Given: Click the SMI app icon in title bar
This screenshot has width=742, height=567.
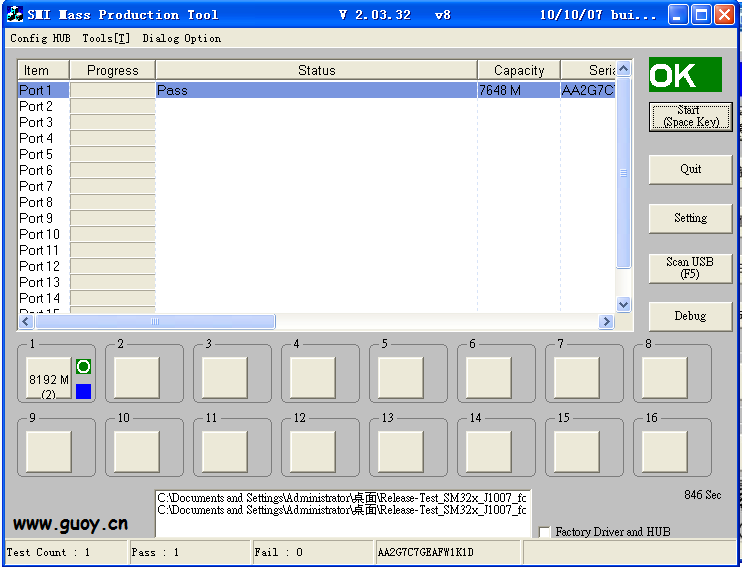Looking at the screenshot, I should (x=15, y=14).
